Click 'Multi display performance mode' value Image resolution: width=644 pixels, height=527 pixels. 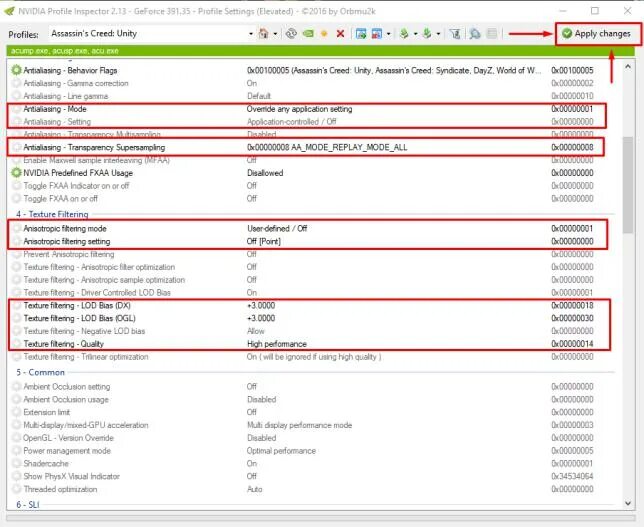299,425
